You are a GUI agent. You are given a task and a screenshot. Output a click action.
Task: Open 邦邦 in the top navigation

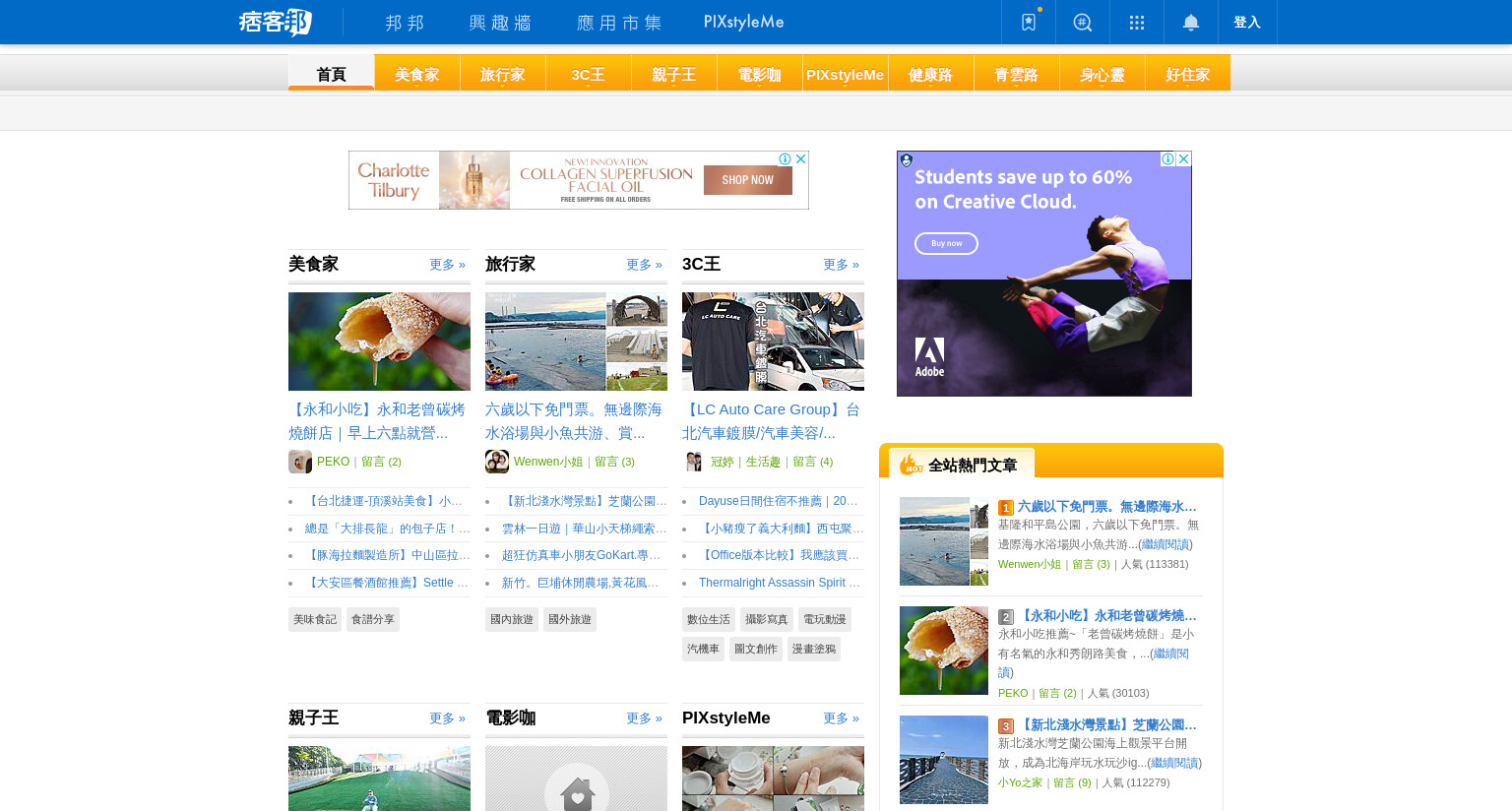pyautogui.click(x=405, y=22)
